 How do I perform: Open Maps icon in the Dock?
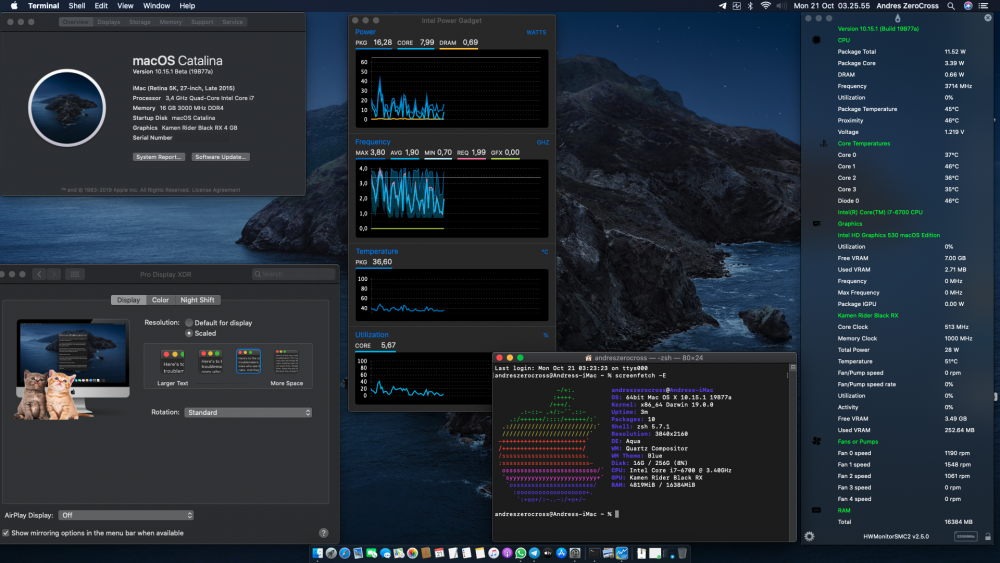coord(399,553)
